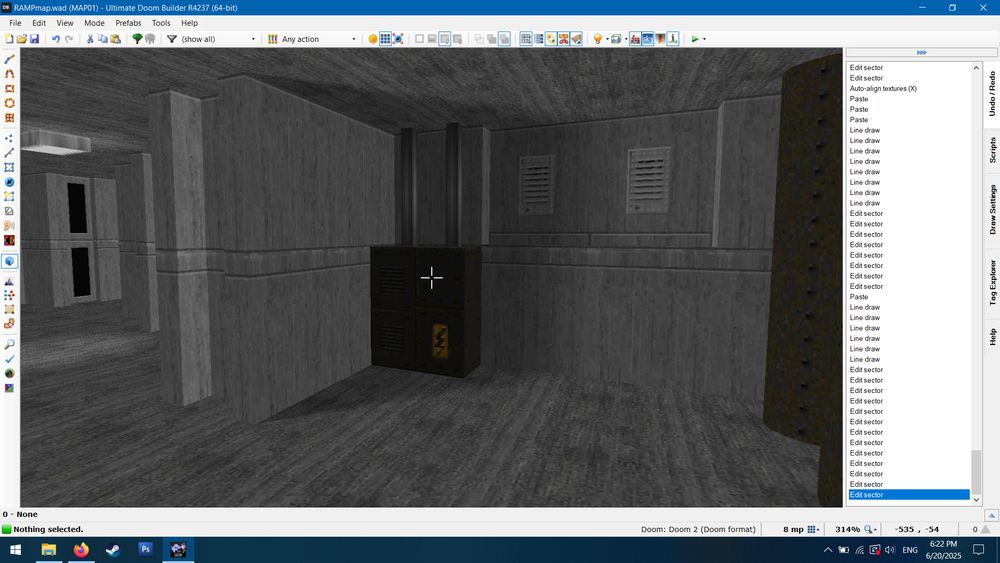Toggle the red figures toolbar button
Image resolution: width=1000 pixels, height=563 pixels.
click(x=635, y=39)
